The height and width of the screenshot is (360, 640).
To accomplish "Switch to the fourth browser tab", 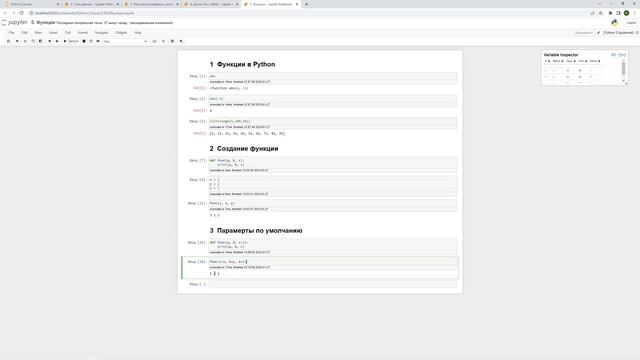I will click(x=211, y=4).
